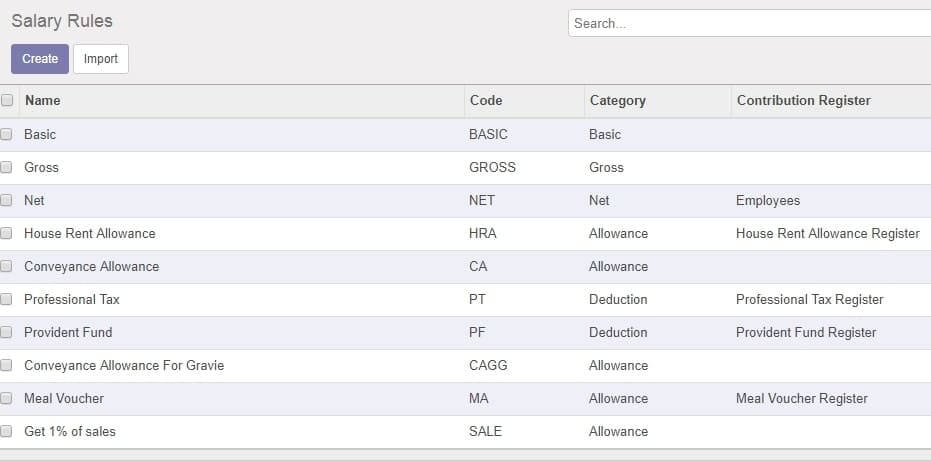Mark the Professional Tax row checkbox
This screenshot has width=931, height=461.
[6, 299]
